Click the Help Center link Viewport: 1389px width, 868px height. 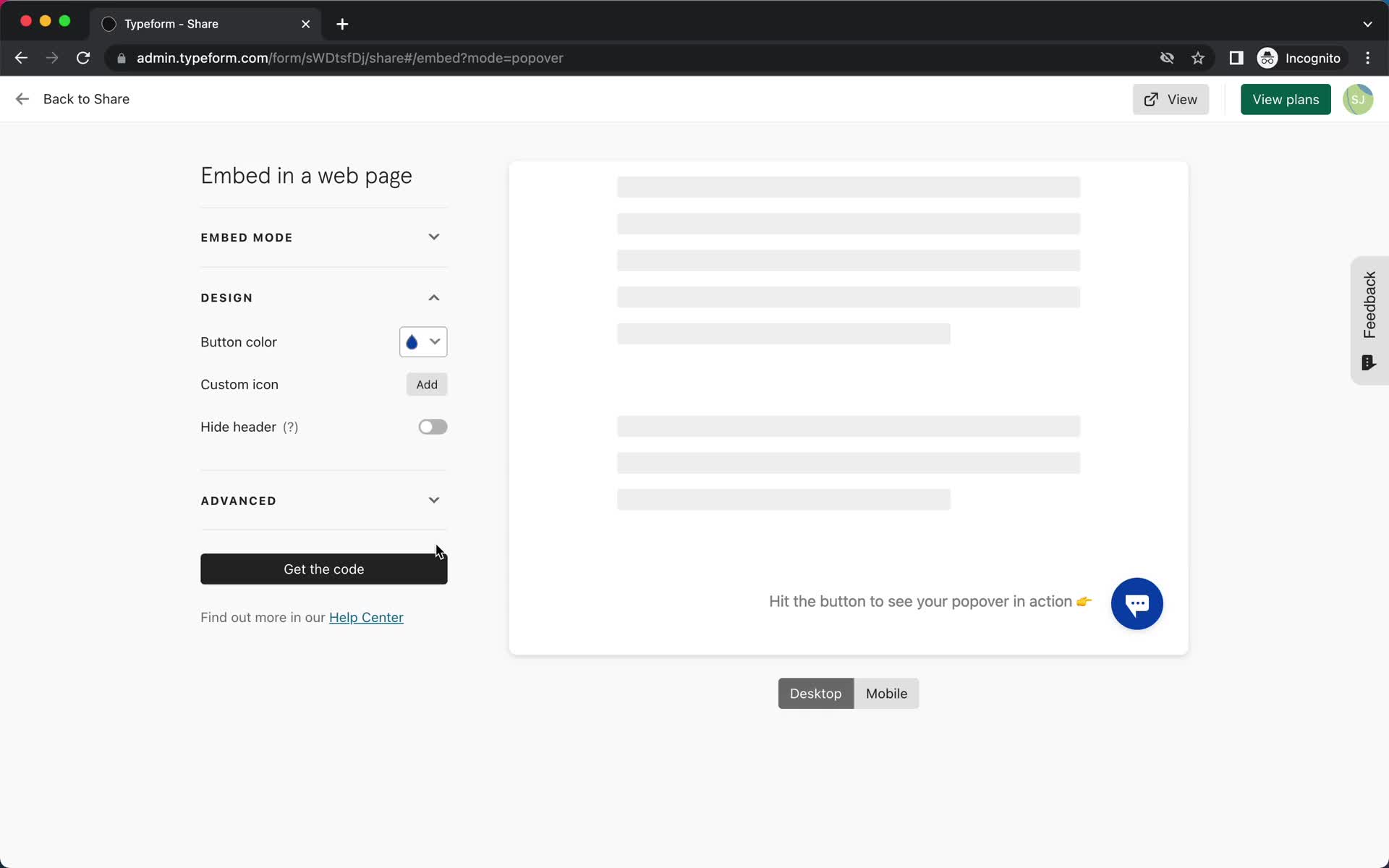coord(366,617)
